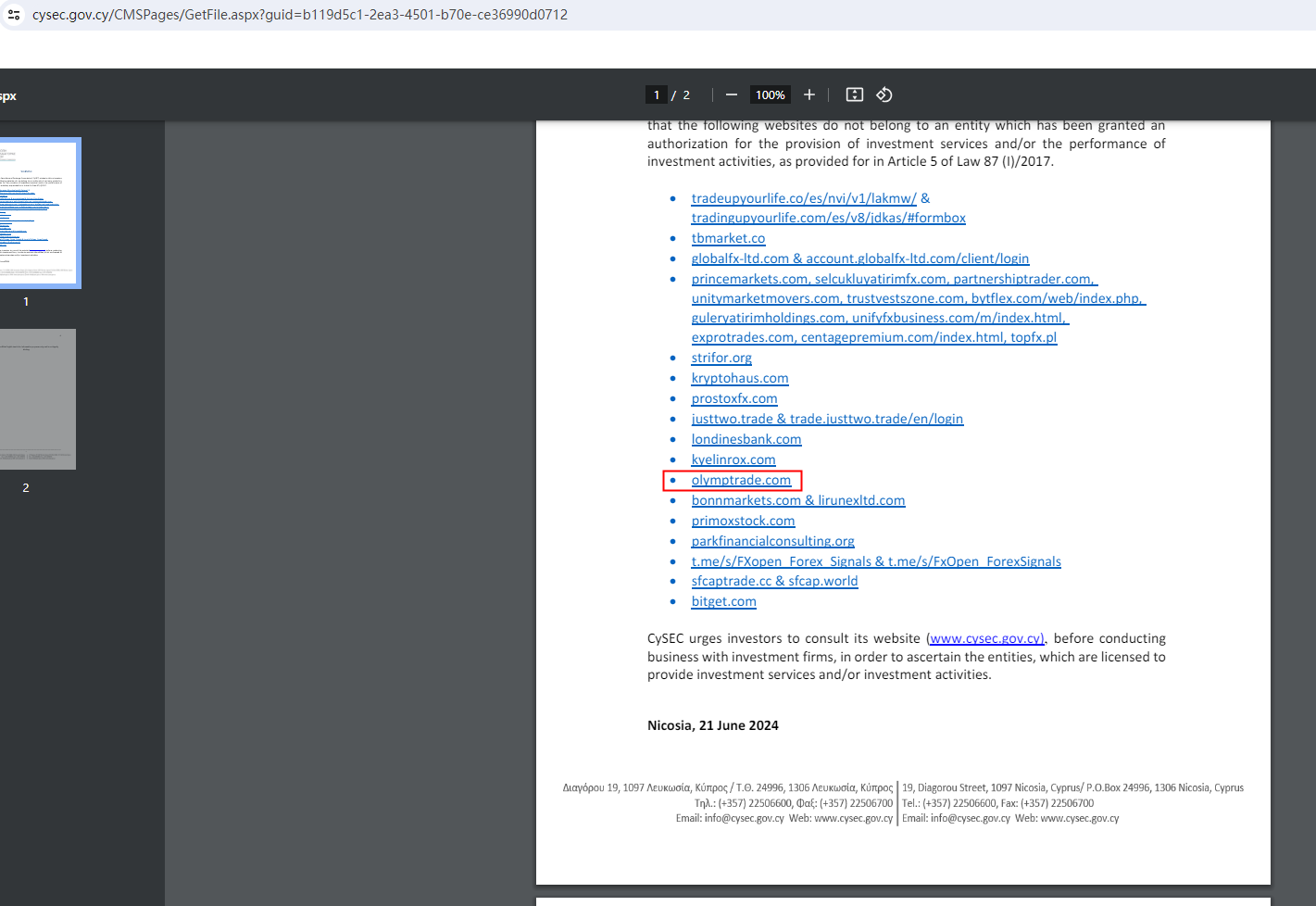Click the olymptrade.com link
This screenshot has height=906, width=1316.
(x=741, y=480)
